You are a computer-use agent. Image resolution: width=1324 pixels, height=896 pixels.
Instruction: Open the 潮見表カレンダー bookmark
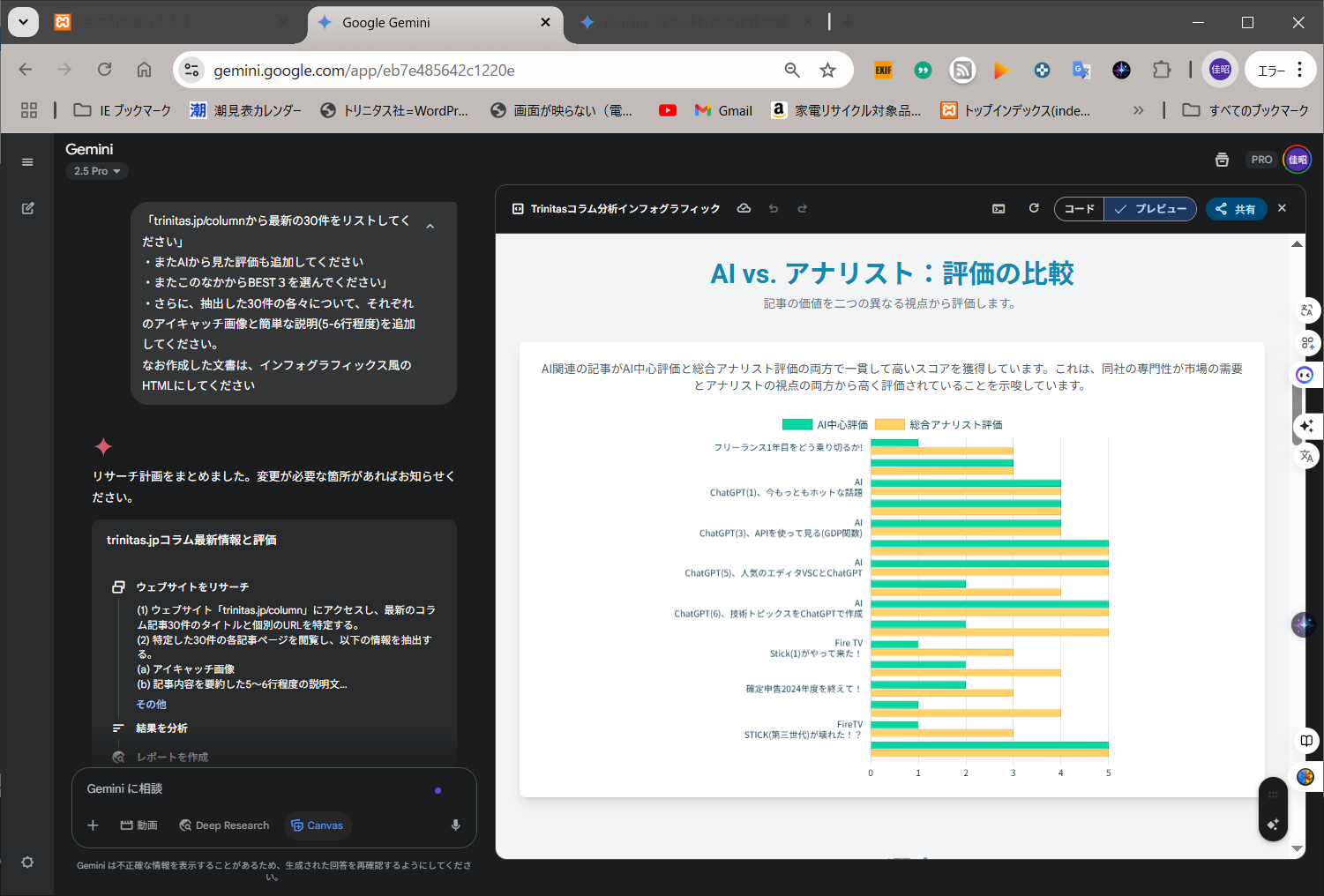(x=246, y=110)
